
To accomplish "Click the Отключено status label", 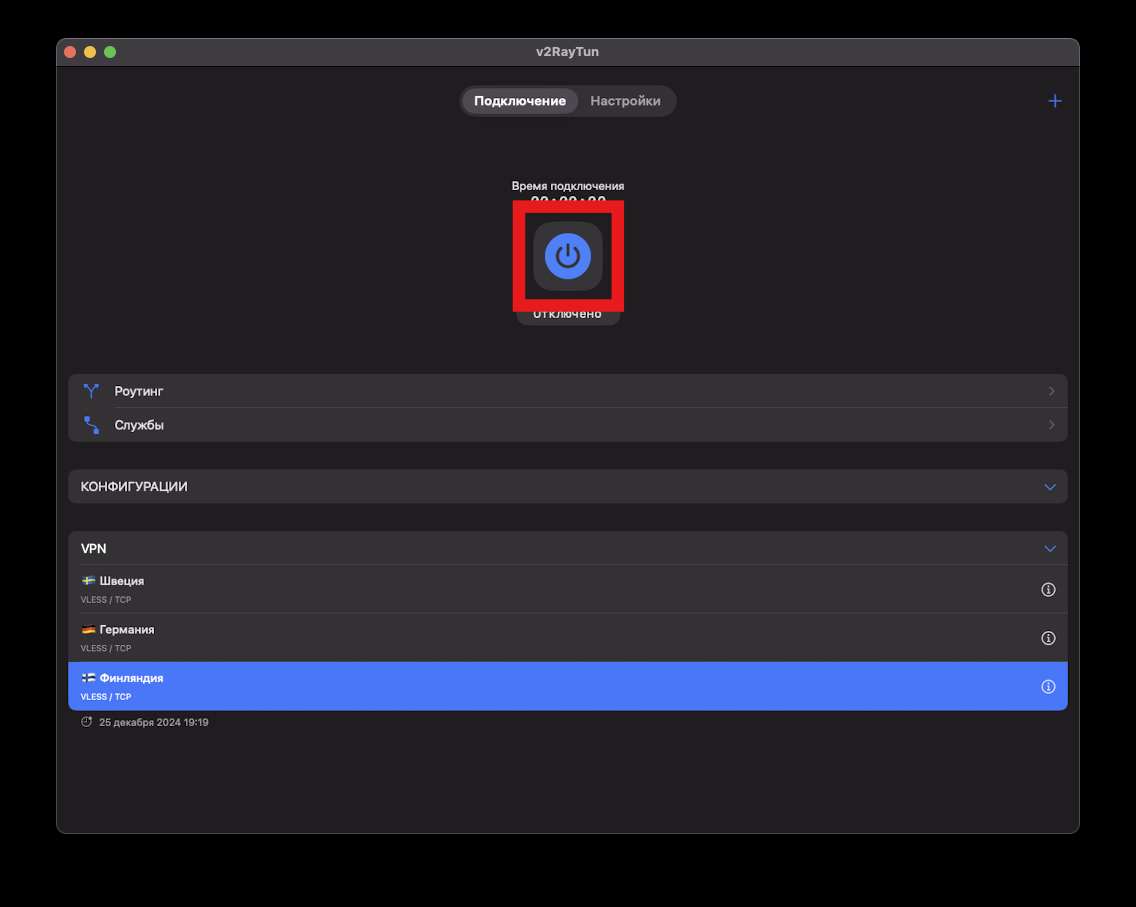I will [x=568, y=315].
